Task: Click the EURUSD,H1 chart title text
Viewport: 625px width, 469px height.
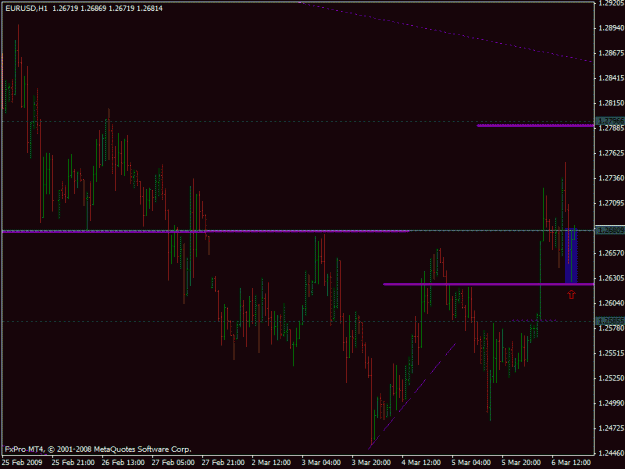Action: coord(26,8)
